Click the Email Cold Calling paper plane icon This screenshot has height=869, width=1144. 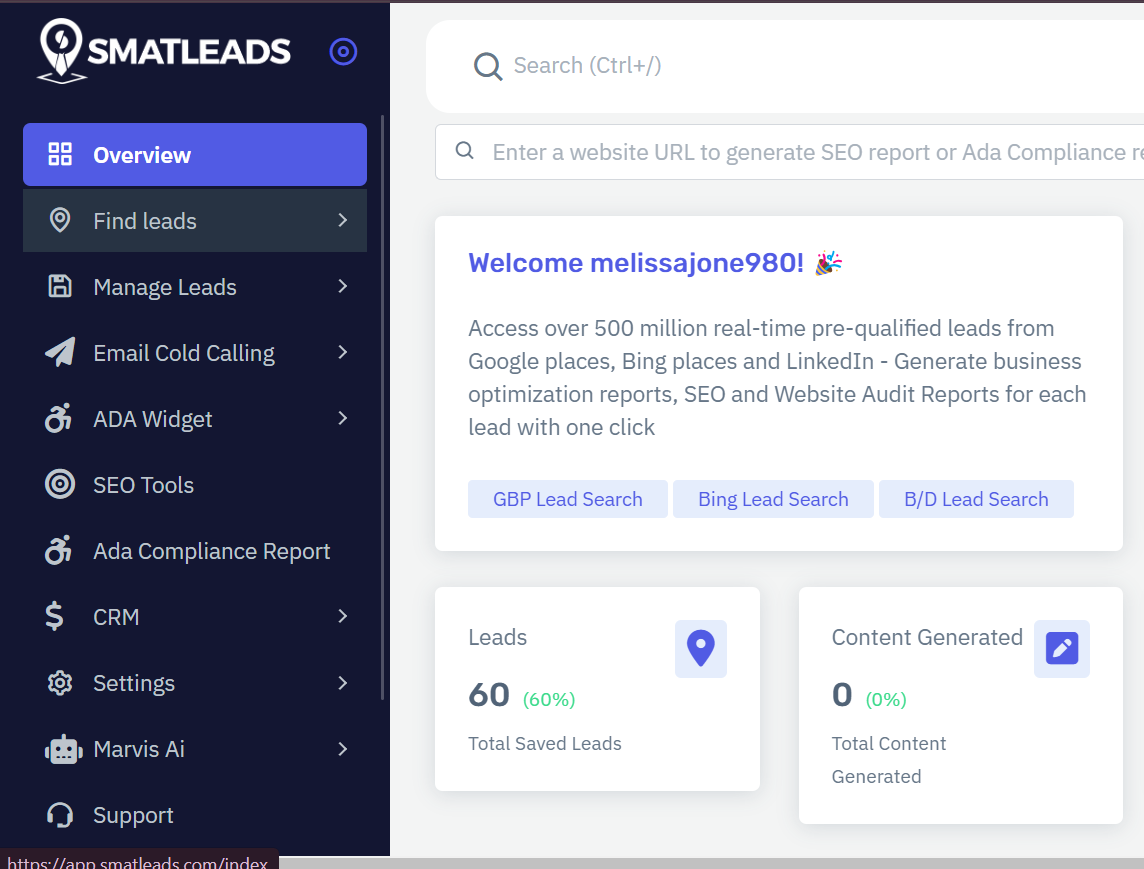(60, 353)
